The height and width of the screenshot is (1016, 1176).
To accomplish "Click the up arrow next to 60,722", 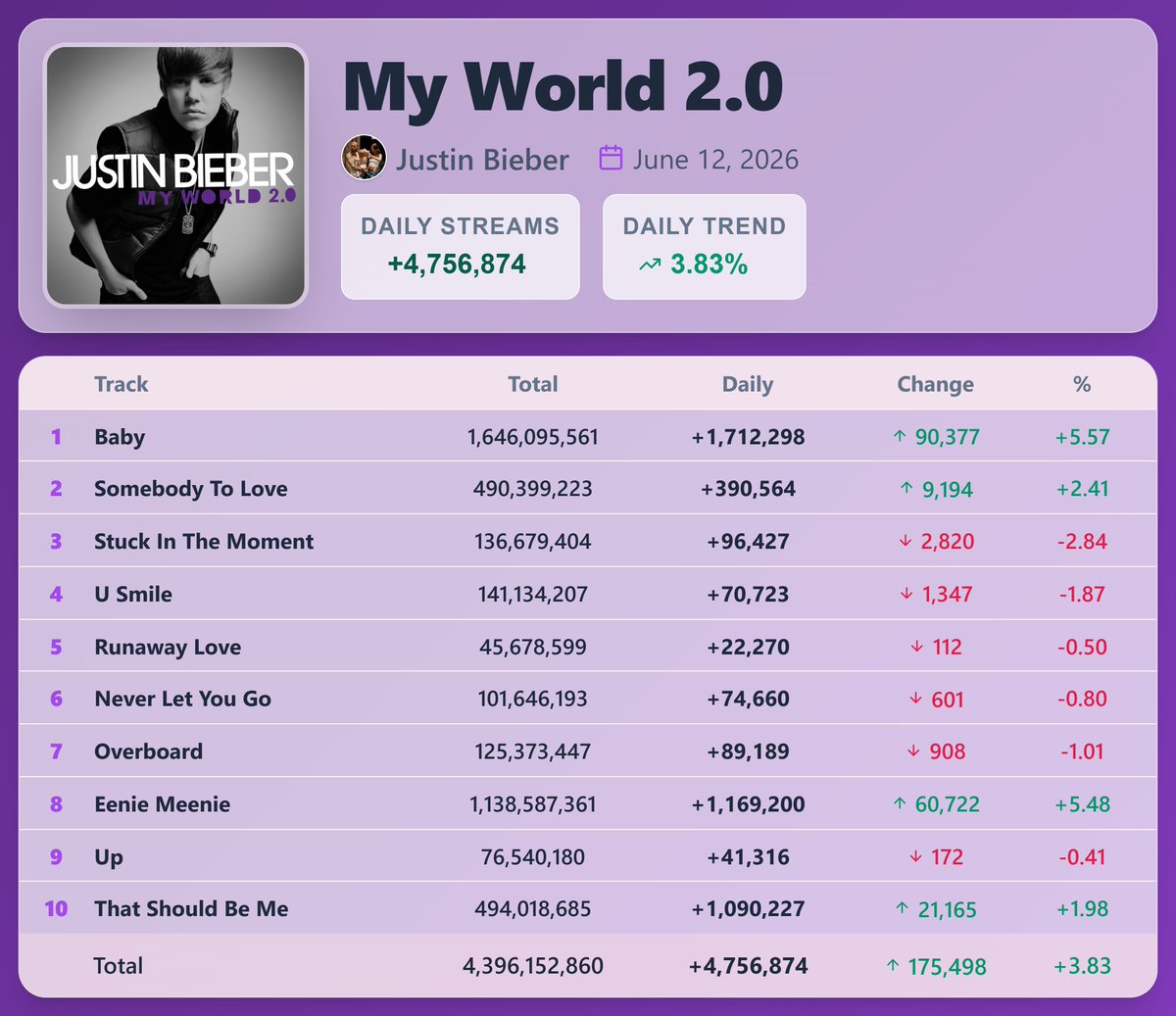I will coord(900,804).
